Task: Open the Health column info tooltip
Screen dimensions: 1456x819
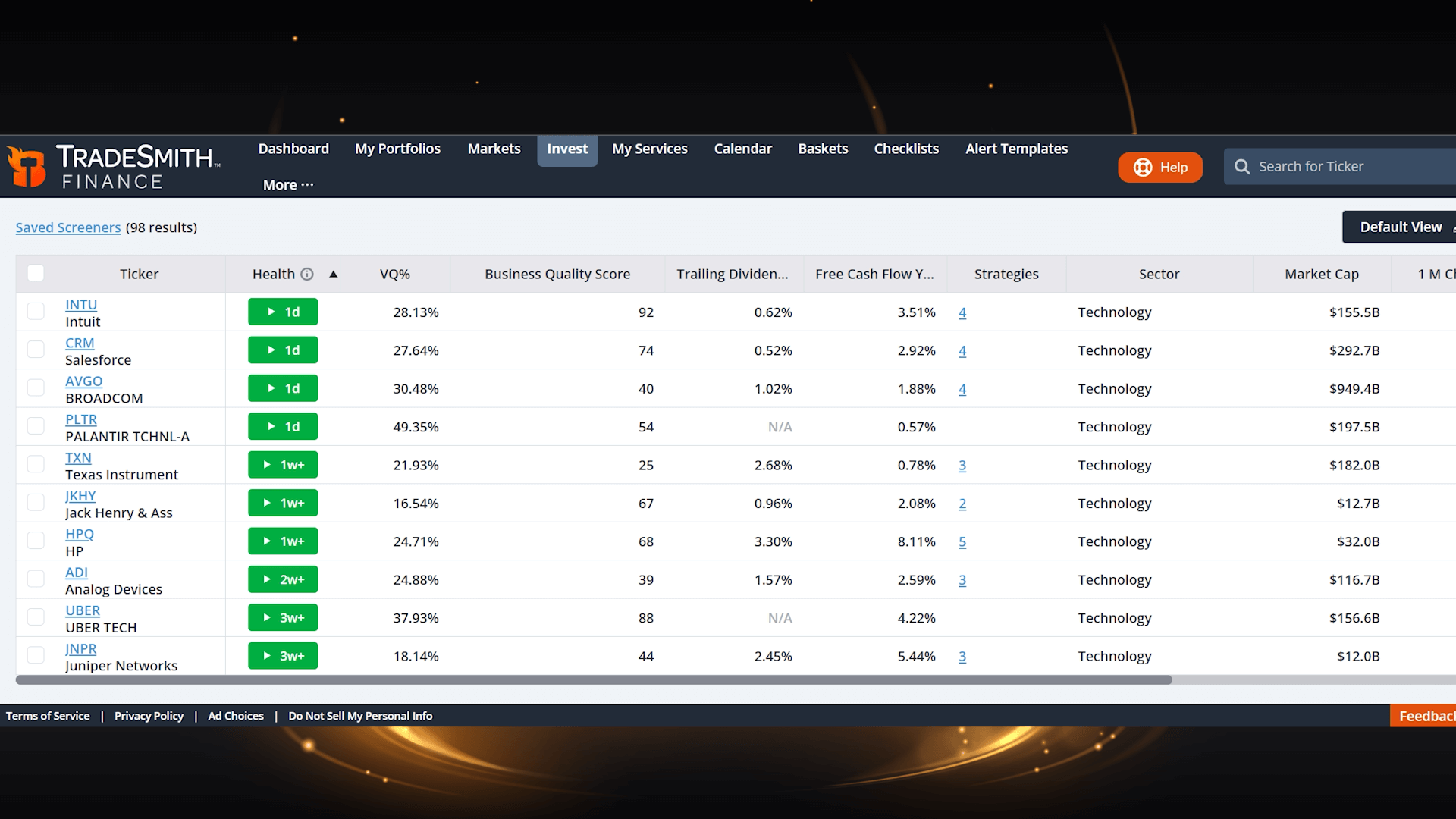Action: [x=307, y=274]
